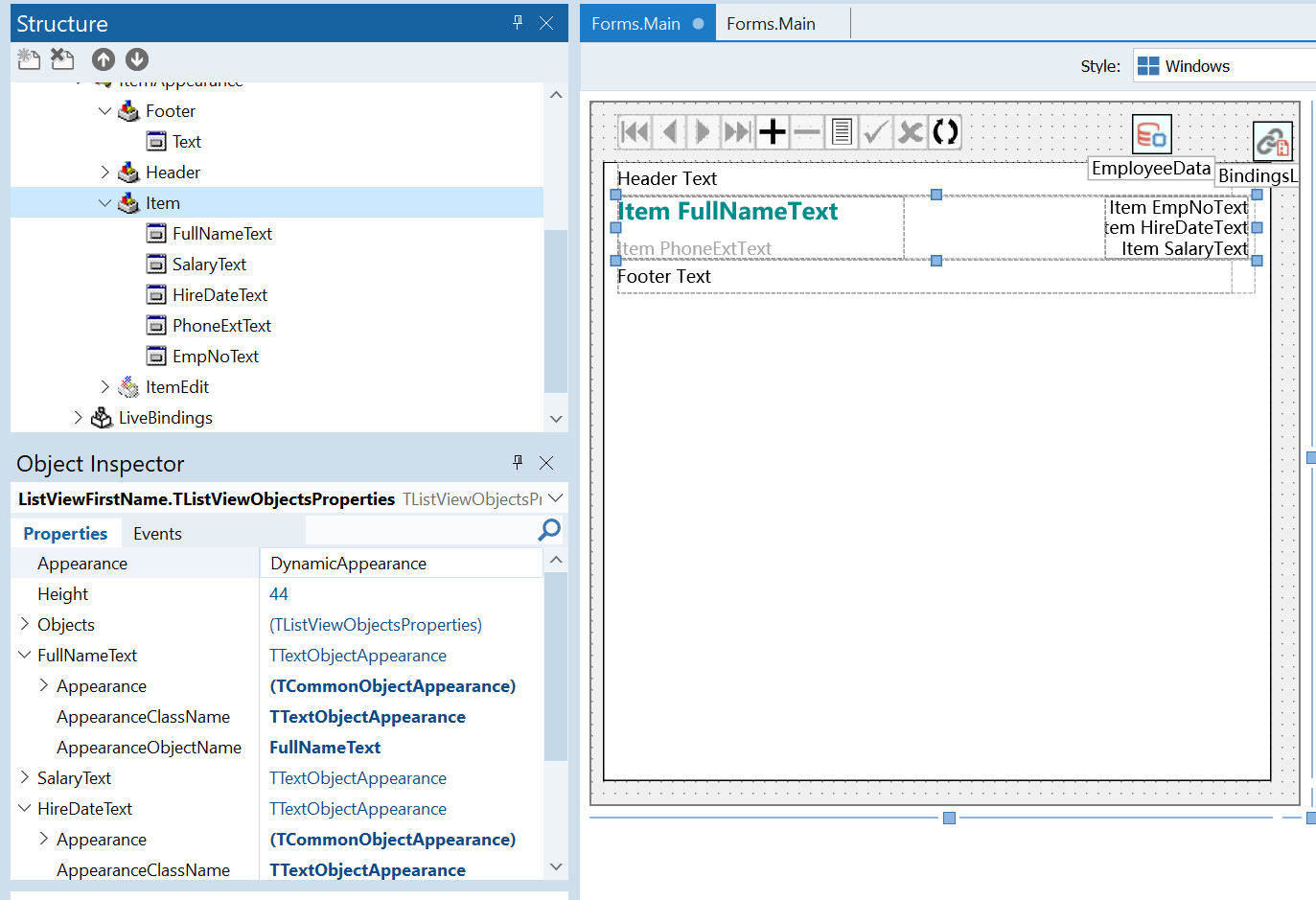The width and height of the screenshot is (1316, 900).
Task: Open the Style dropdown showing Windows
Action: pyautogui.click(x=1224, y=66)
